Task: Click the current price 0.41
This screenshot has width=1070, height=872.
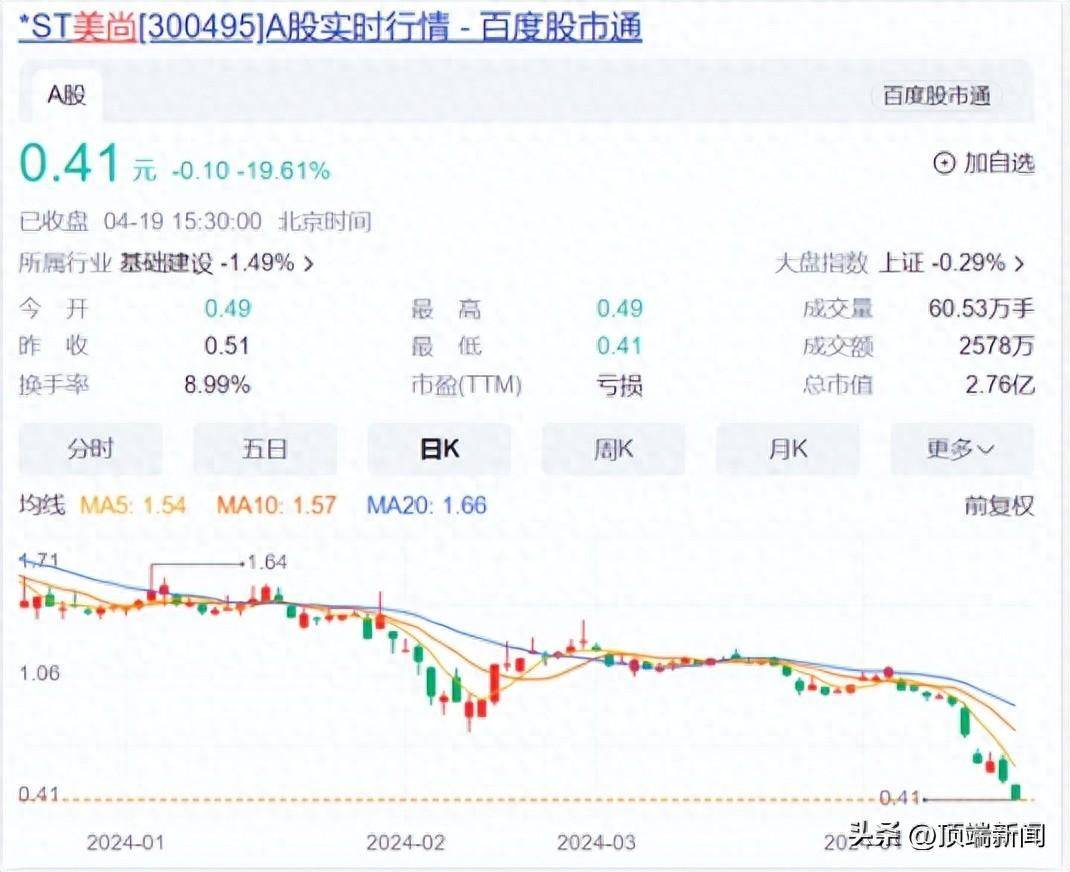Action: [70, 164]
